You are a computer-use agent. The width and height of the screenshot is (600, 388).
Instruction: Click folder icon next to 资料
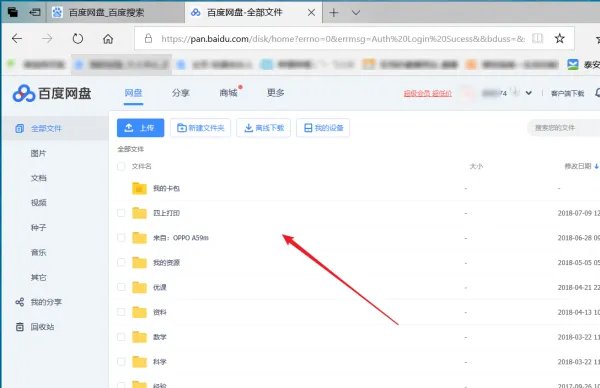pyautogui.click(x=139, y=312)
